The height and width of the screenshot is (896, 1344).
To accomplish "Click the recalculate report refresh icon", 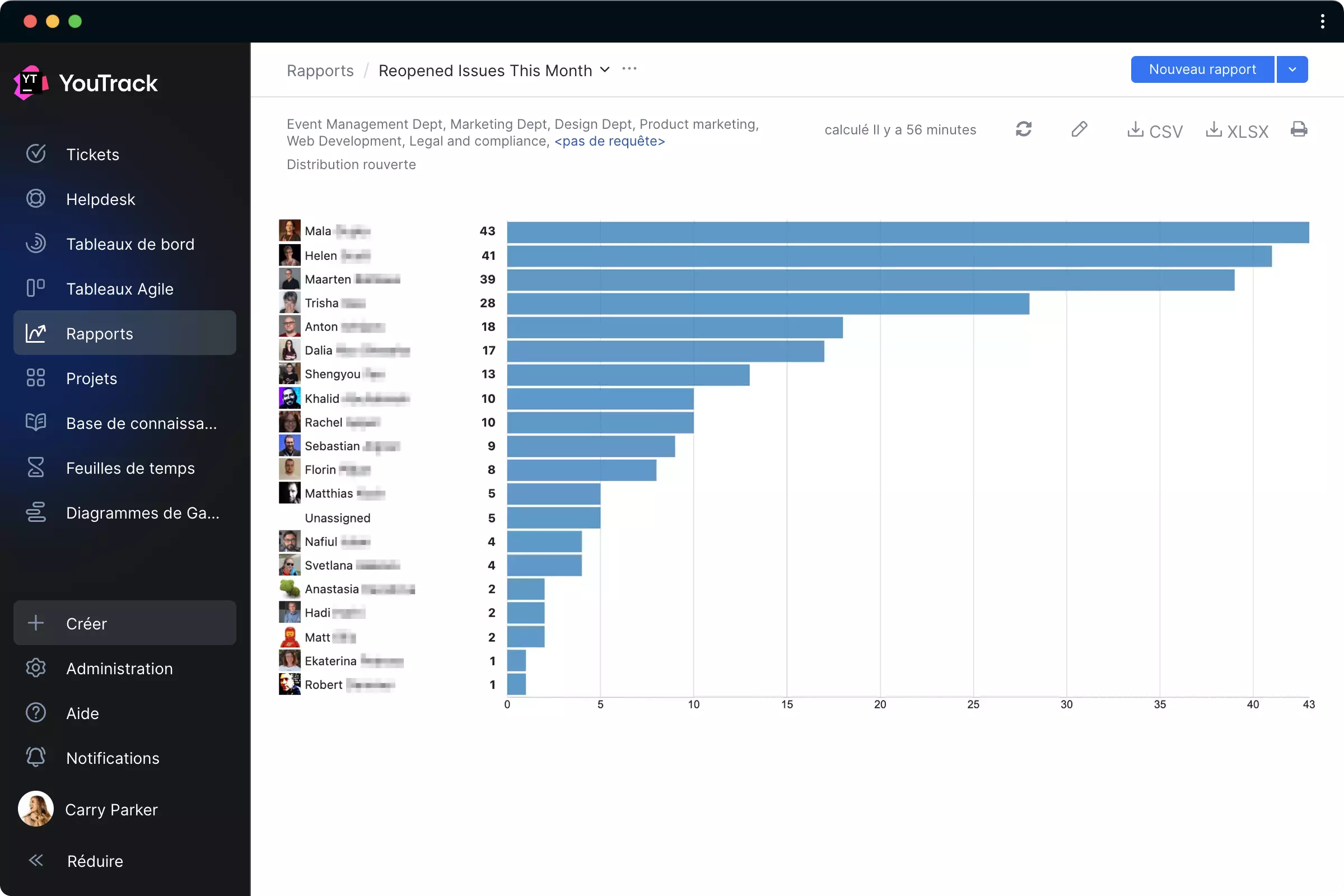I will (x=1024, y=129).
